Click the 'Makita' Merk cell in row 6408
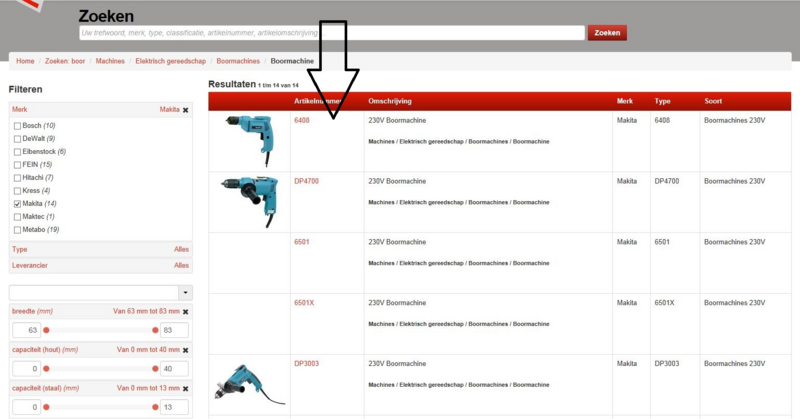Screen dimensions: 800x419 tap(627, 120)
